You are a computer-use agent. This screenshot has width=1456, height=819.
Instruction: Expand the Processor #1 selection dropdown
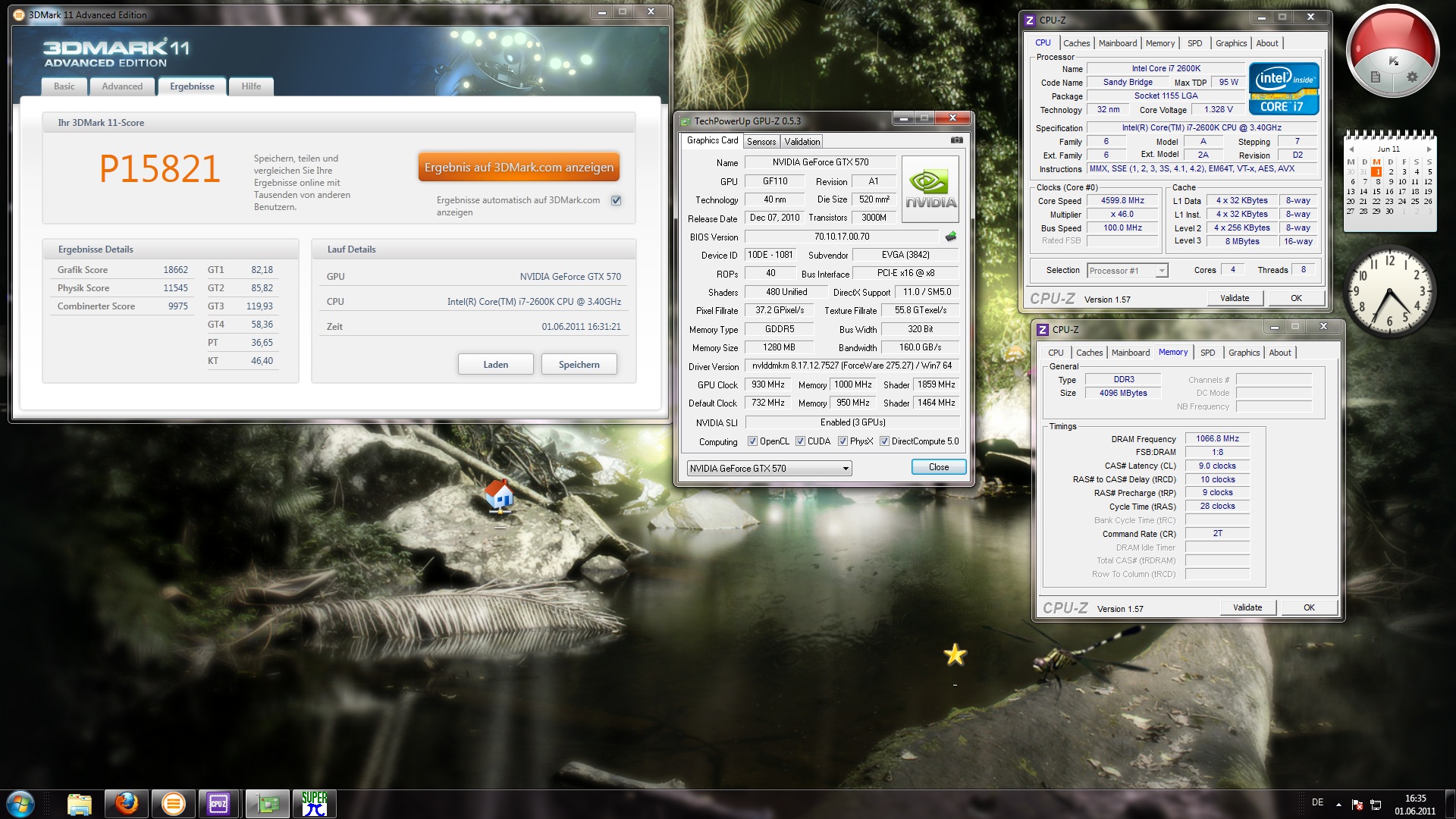[1161, 271]
